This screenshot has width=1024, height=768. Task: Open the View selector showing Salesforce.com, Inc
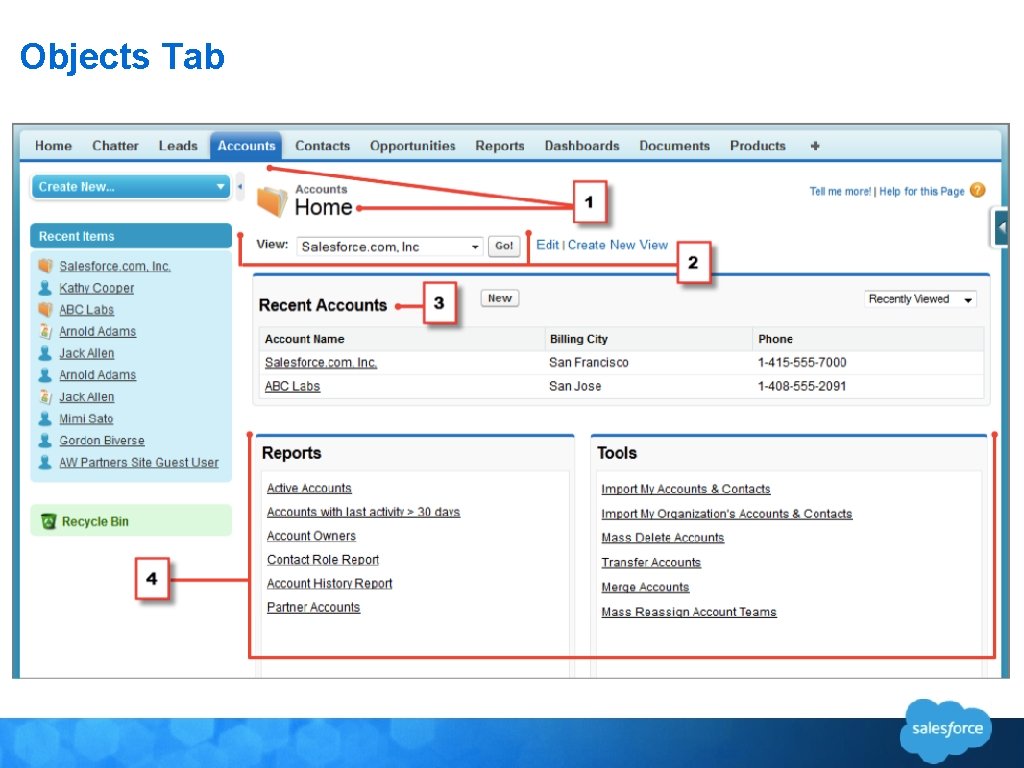coord(390,246)
